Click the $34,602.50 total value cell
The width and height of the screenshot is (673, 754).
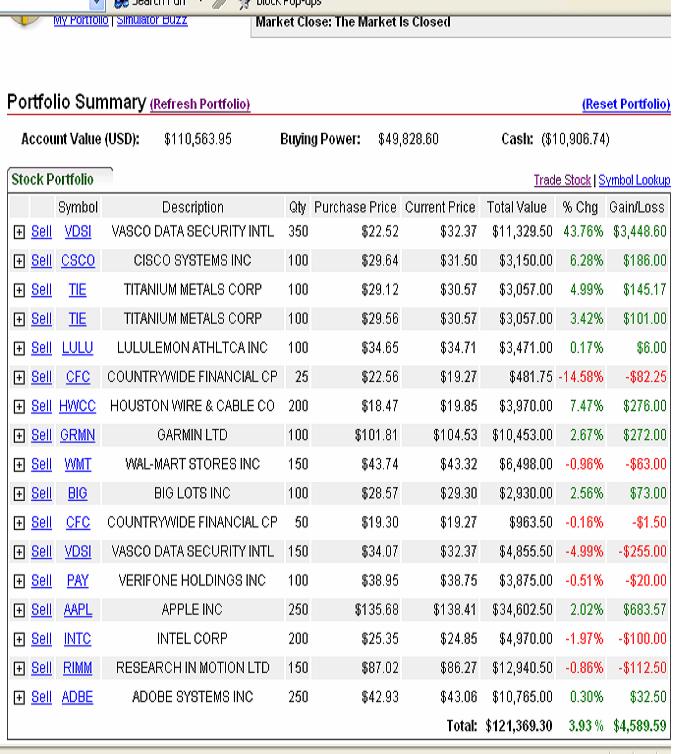522,610
